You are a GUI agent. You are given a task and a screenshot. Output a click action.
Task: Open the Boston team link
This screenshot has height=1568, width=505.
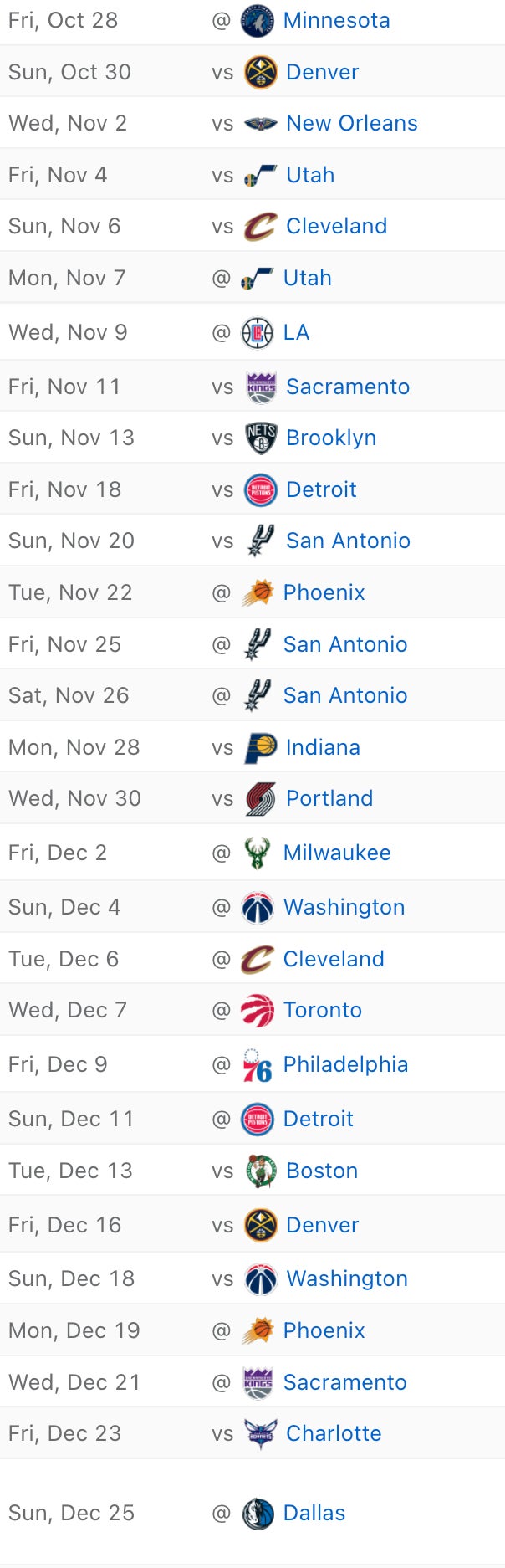322,1171
